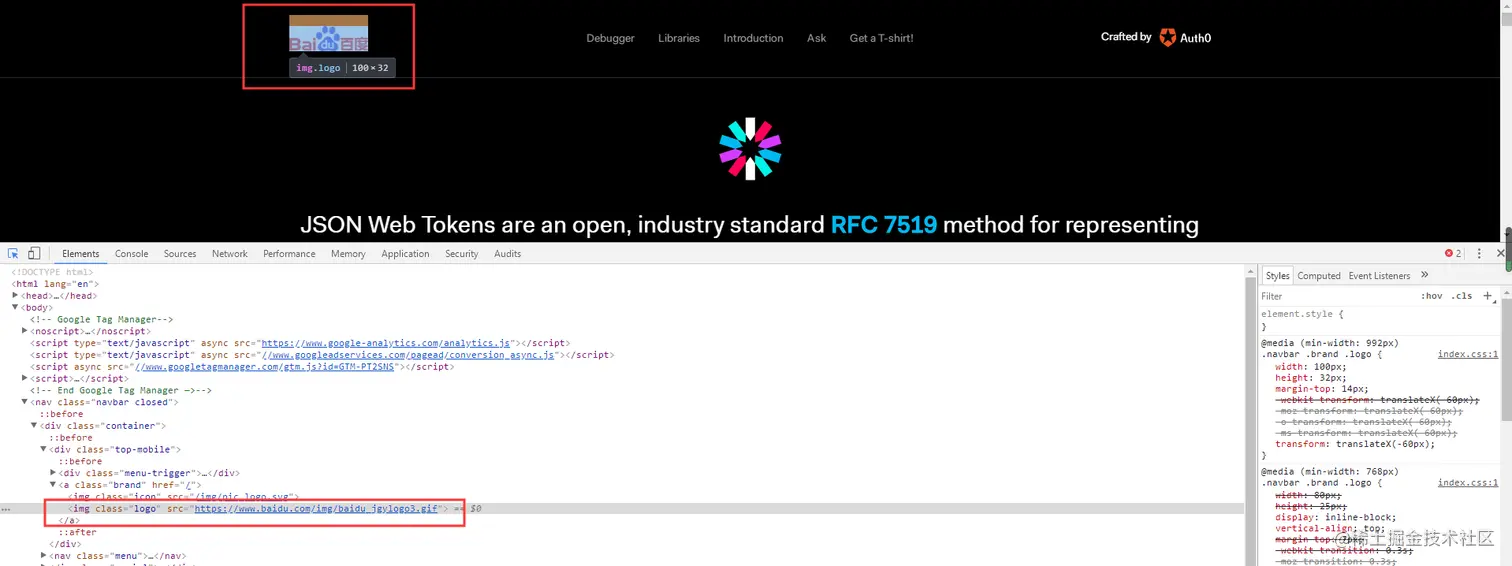Click the ellipsis beside selected img row

tap(7, 509)
